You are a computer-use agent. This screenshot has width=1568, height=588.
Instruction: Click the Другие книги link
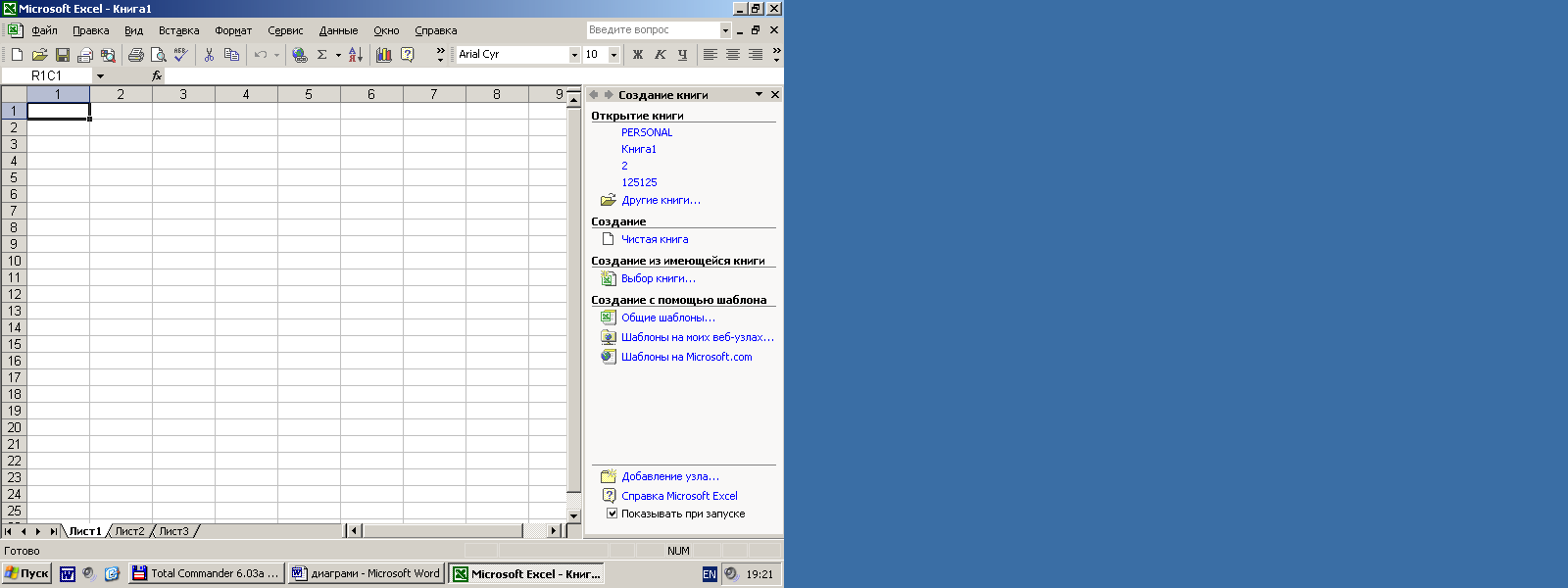coord(661,200)
